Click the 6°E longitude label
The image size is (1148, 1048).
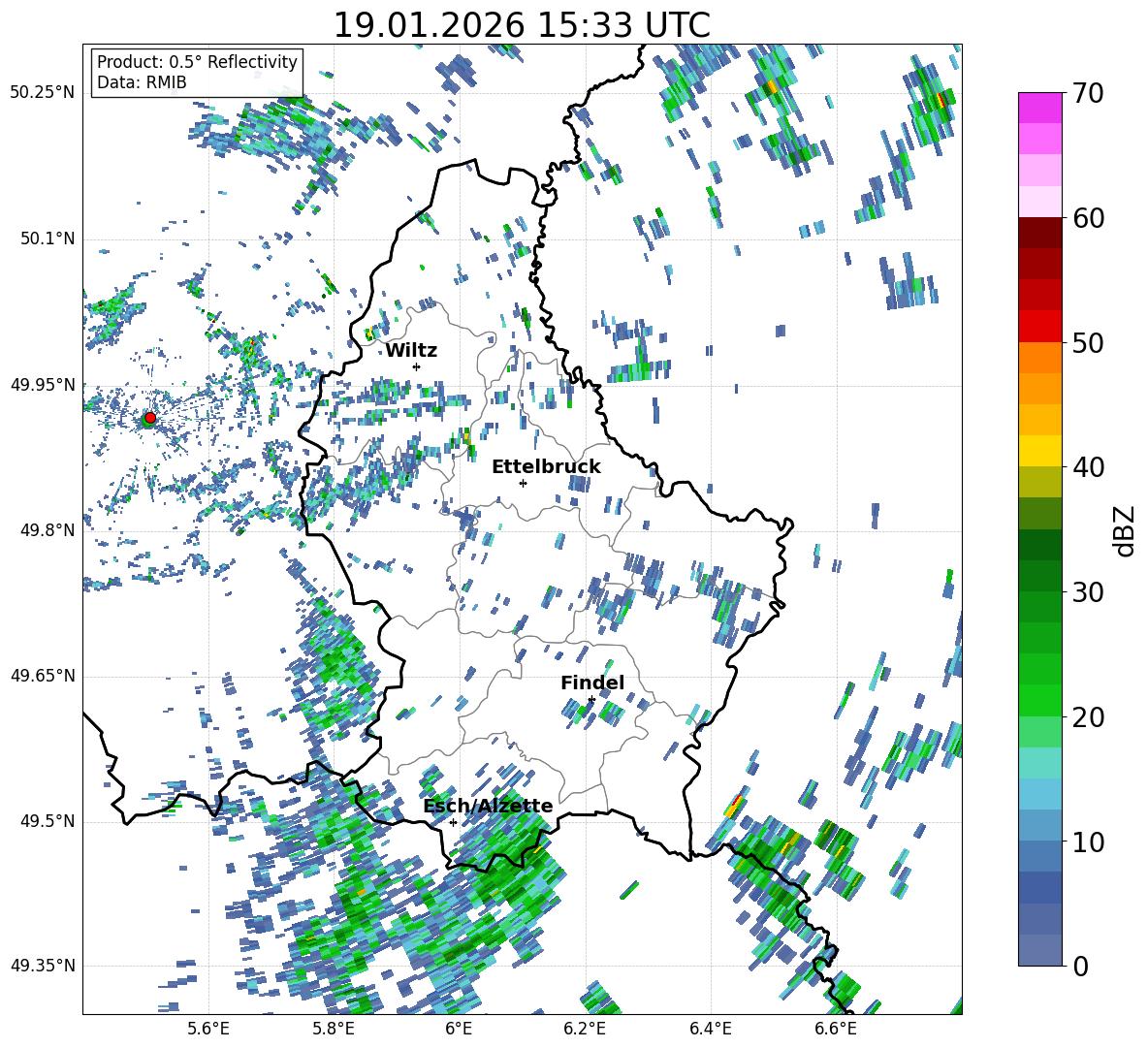(x=459, y=1029)
